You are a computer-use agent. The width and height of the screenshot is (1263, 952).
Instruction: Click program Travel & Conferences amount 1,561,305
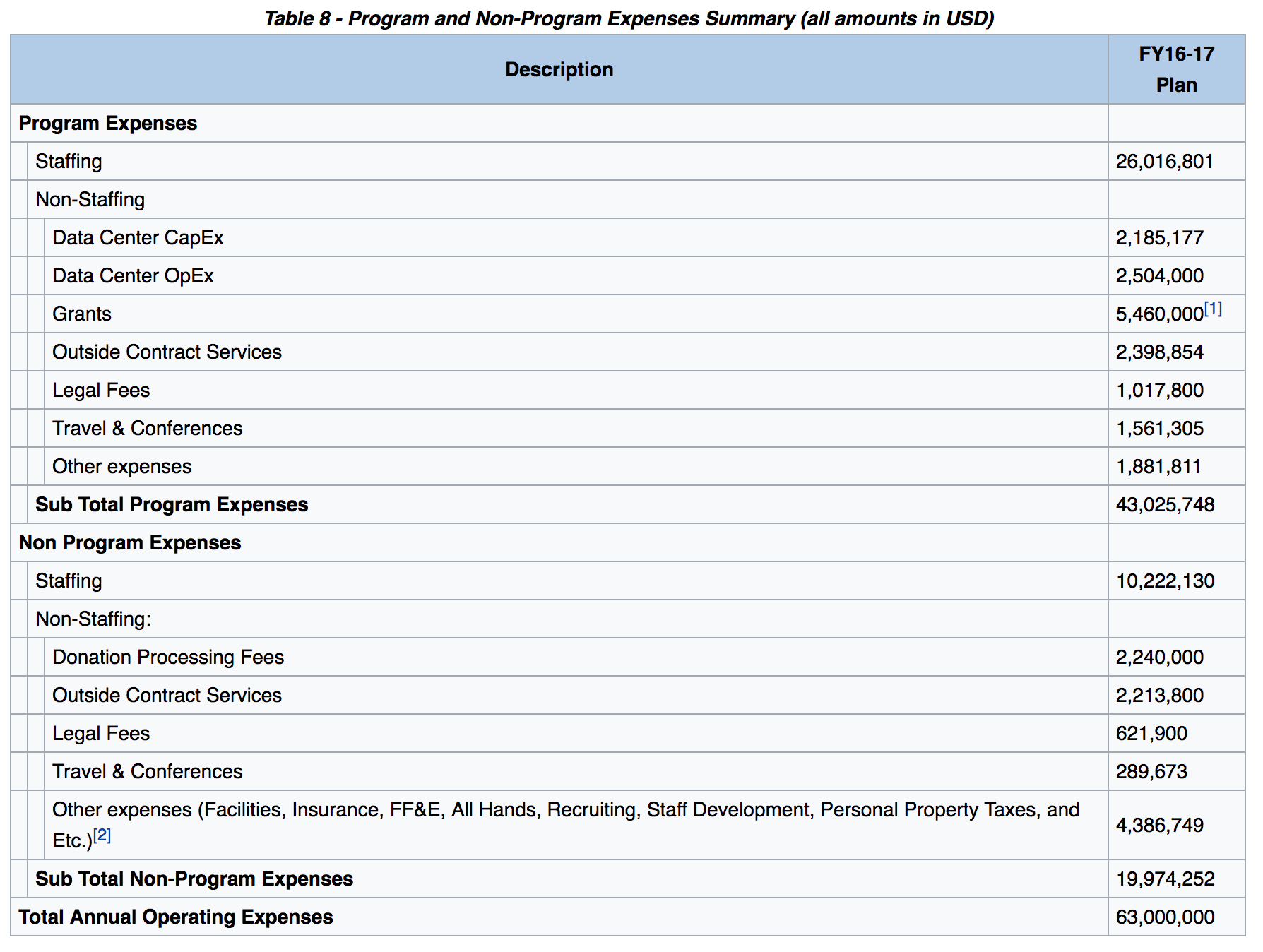(x=1160, y=428)
